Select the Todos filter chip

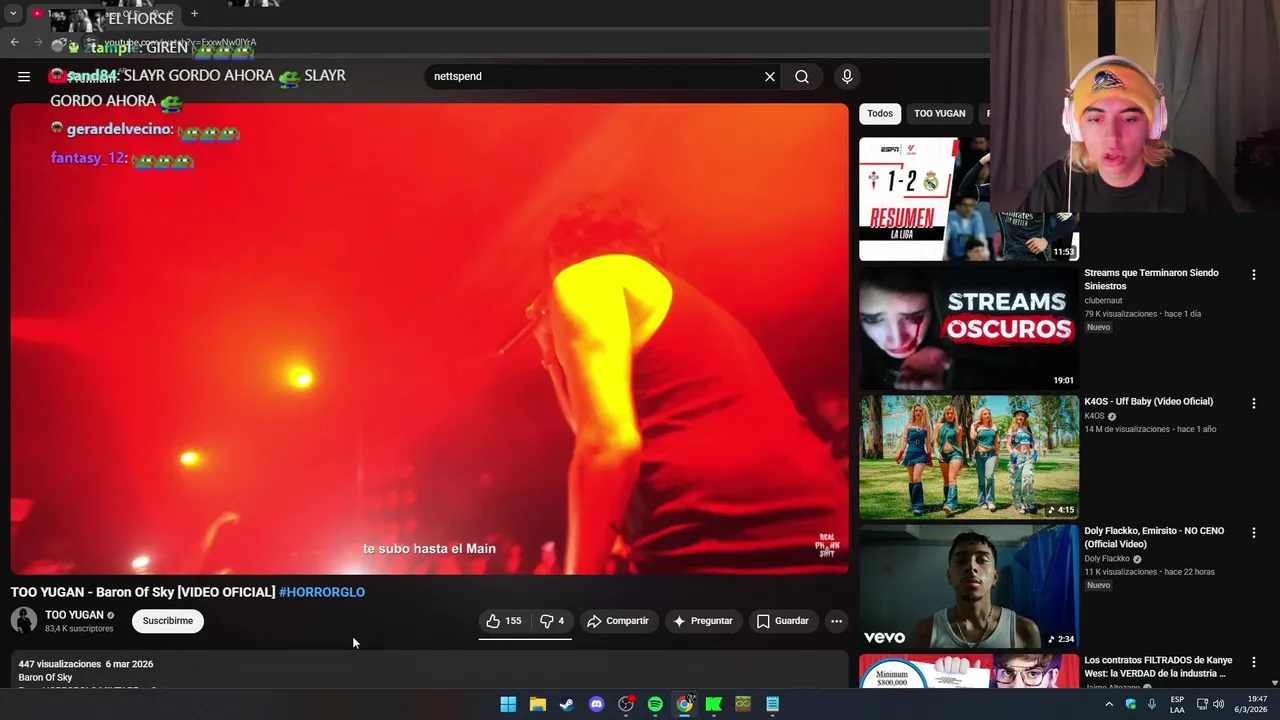880,113
